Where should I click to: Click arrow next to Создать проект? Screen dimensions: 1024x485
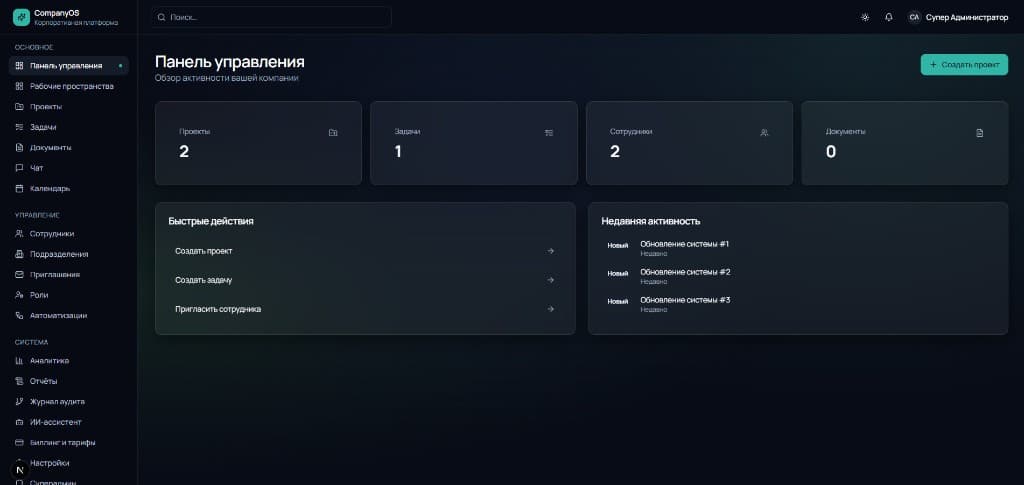pyautogui.click(x=551, y=251)
